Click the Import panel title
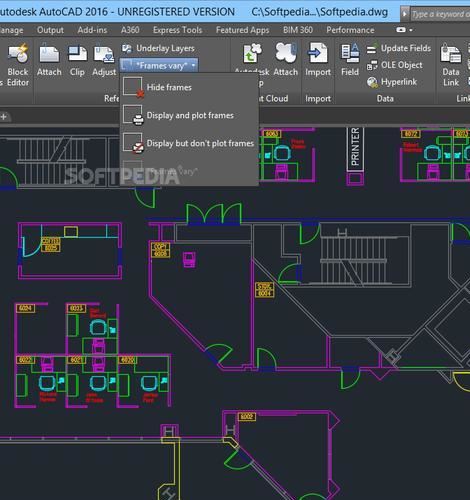Viewport: 470px width, 500px height. [x=318, y=99]
